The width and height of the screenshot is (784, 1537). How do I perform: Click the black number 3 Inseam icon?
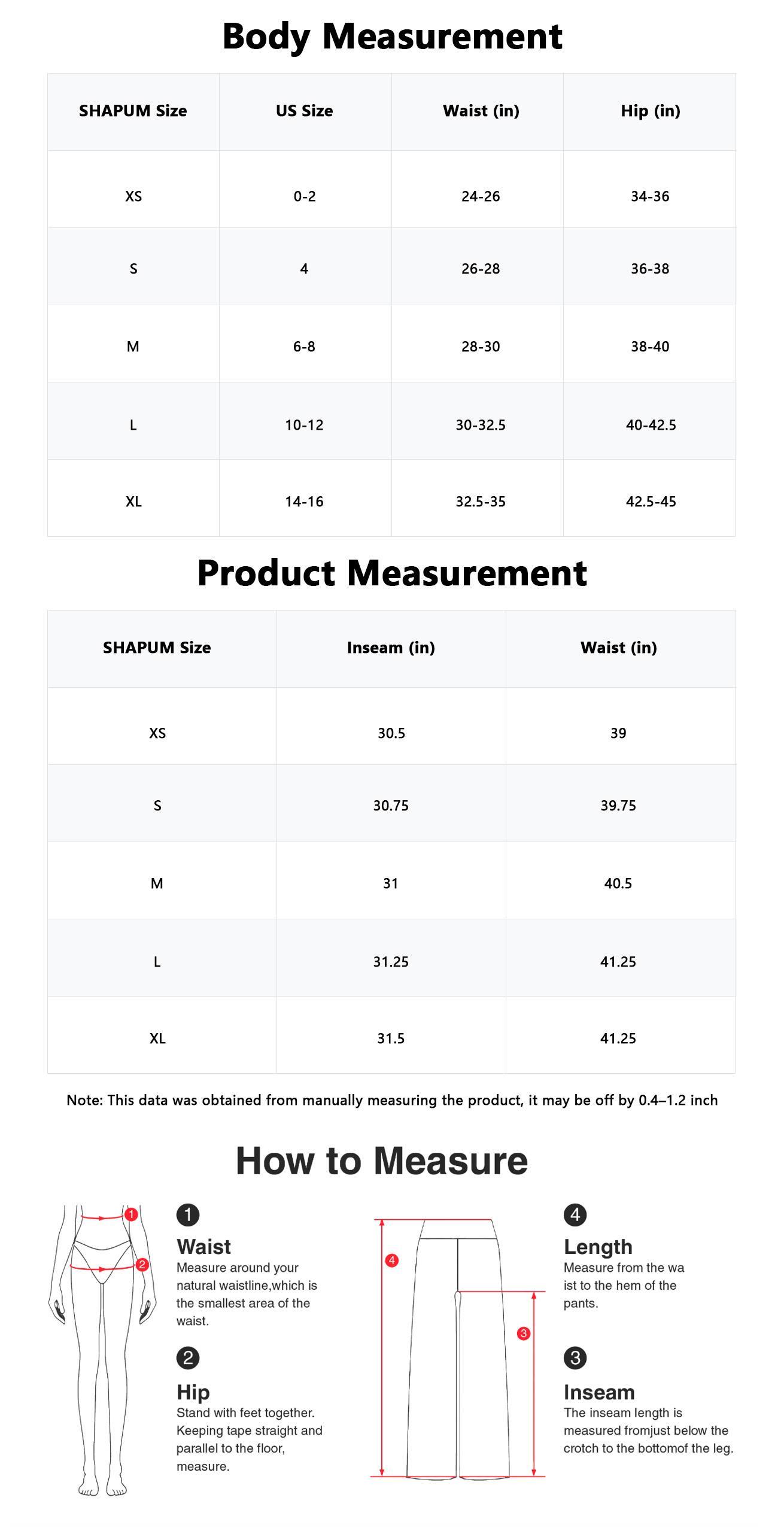[575, 1358]
